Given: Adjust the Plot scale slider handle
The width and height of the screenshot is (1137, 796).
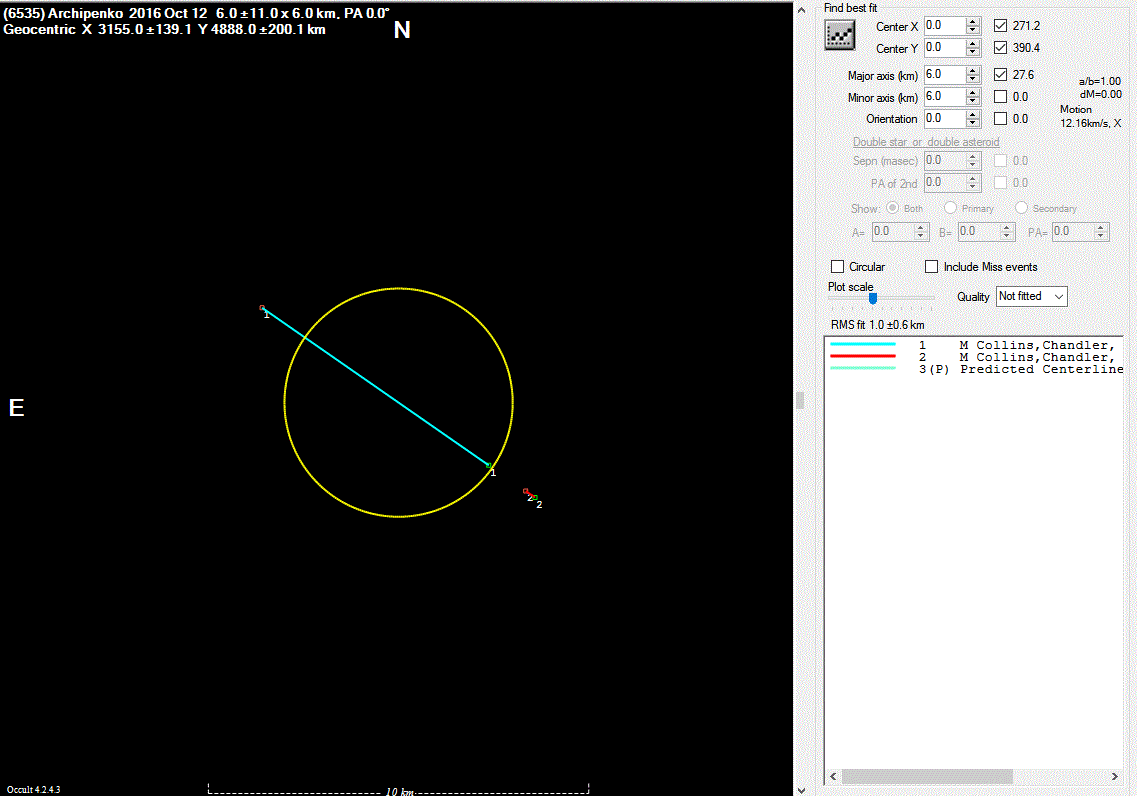Looking at the screenshot, I should coord(873,299).
